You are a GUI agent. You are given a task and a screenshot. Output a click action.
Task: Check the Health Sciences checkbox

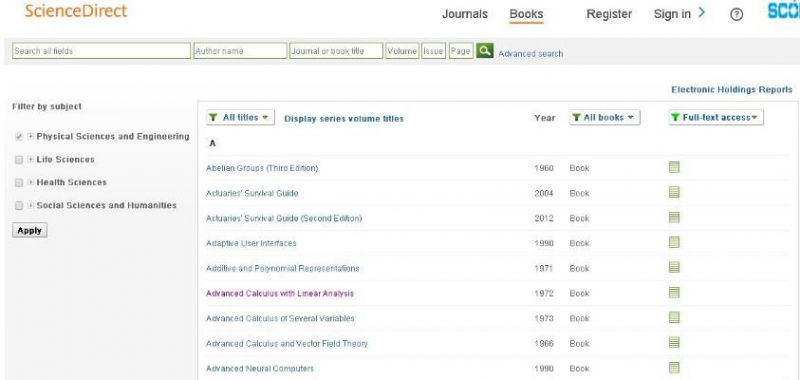click(19, 183)
